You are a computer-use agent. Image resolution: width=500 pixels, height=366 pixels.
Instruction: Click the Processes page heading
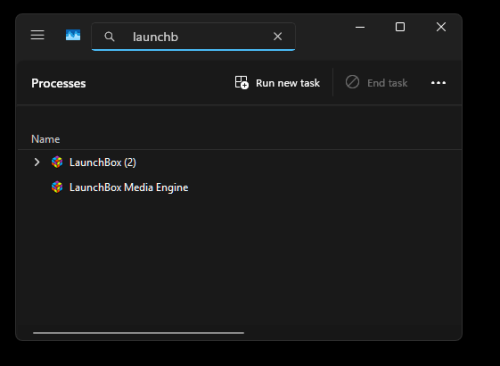point(59,83)
